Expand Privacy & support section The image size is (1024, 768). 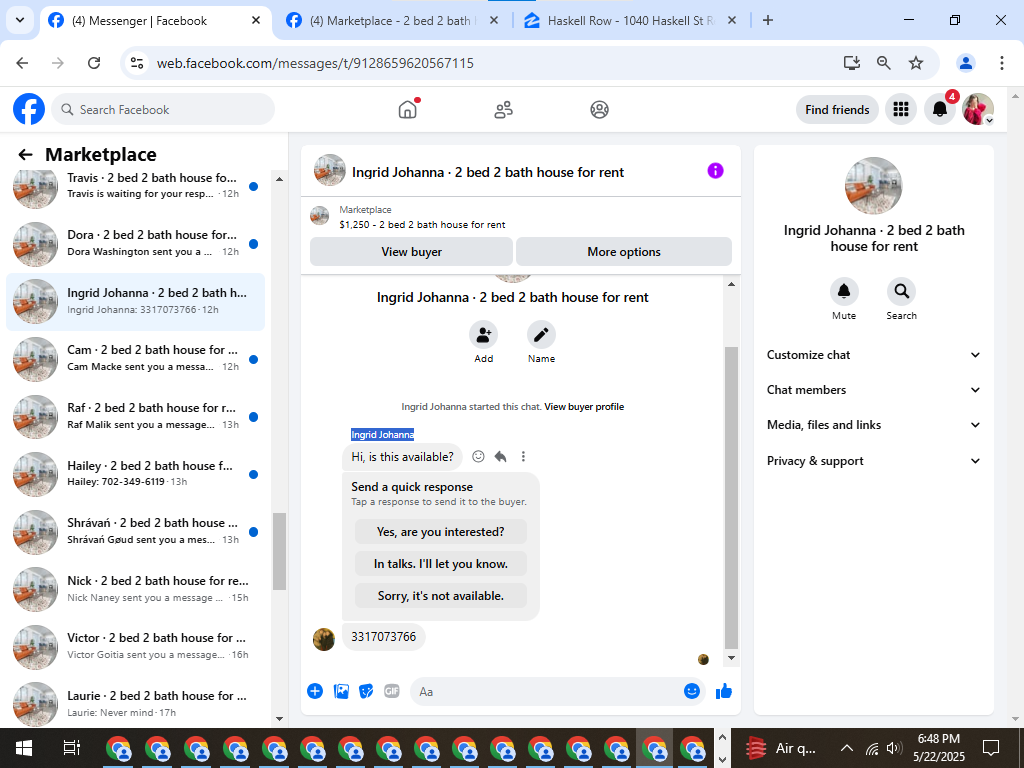pyautogui.click(x=874, y=461)
